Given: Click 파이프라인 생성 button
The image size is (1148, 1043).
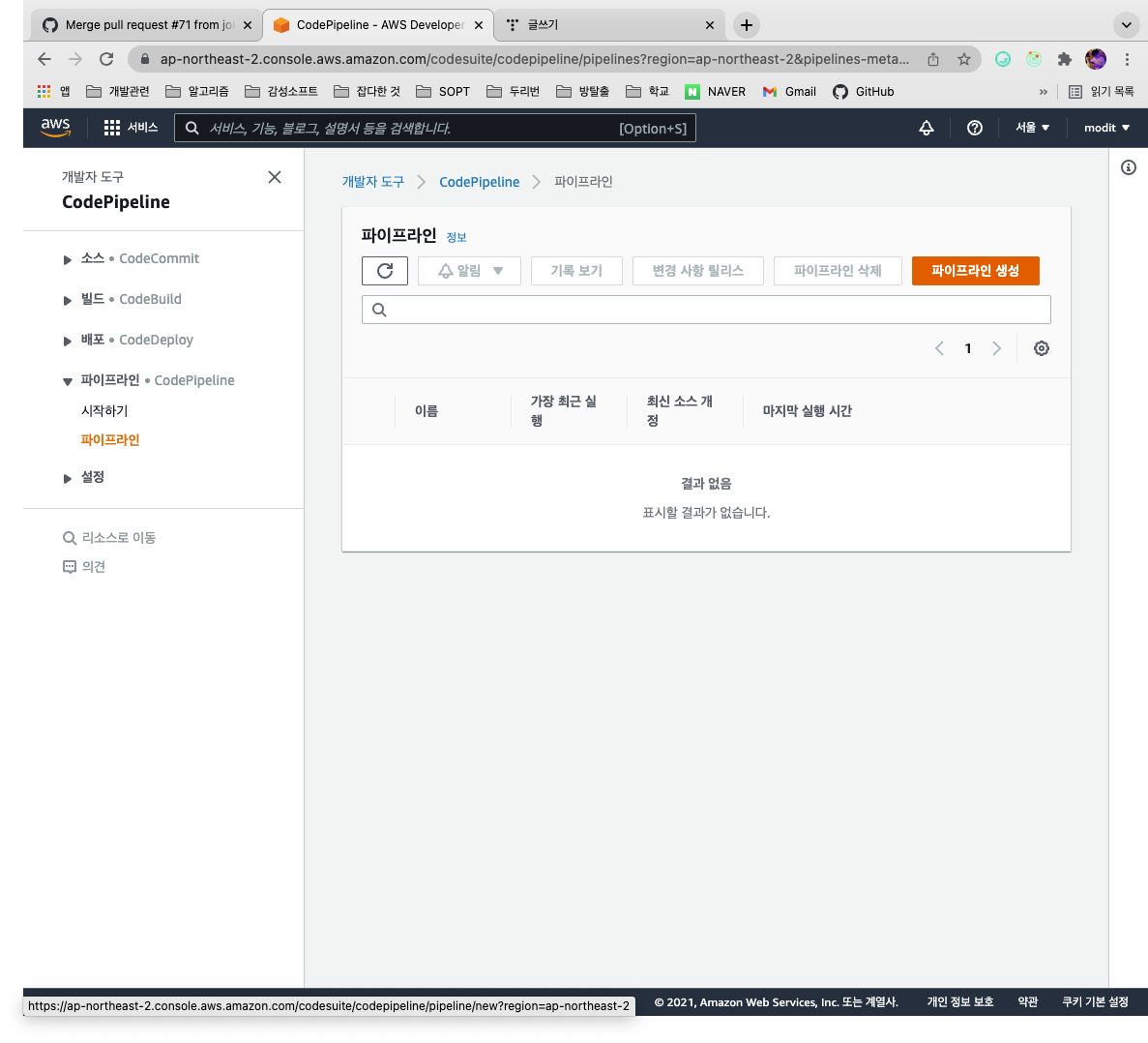Looking at the screenshot, I should 975,271.
